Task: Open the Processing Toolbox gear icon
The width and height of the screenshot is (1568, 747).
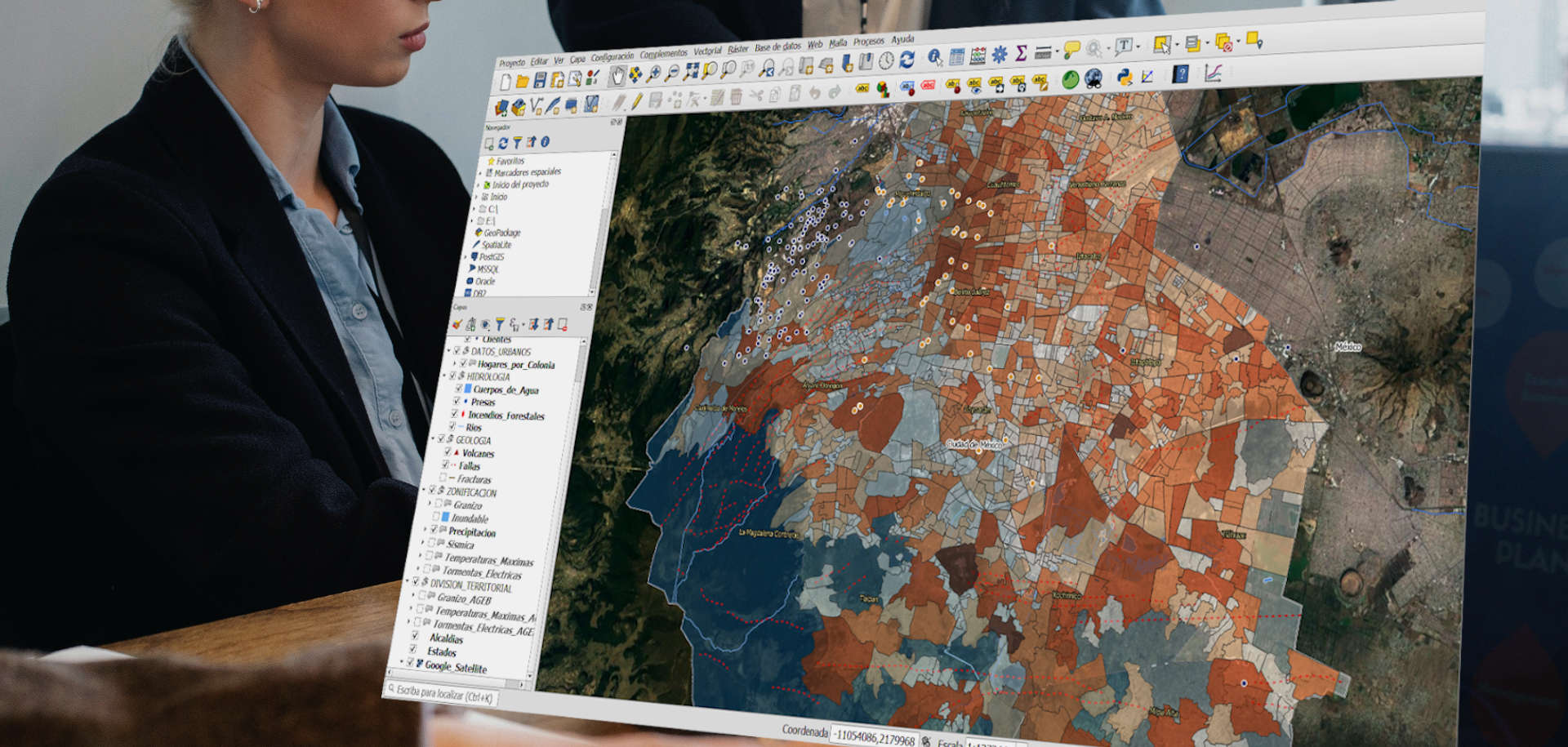Action: [1000, 54]
